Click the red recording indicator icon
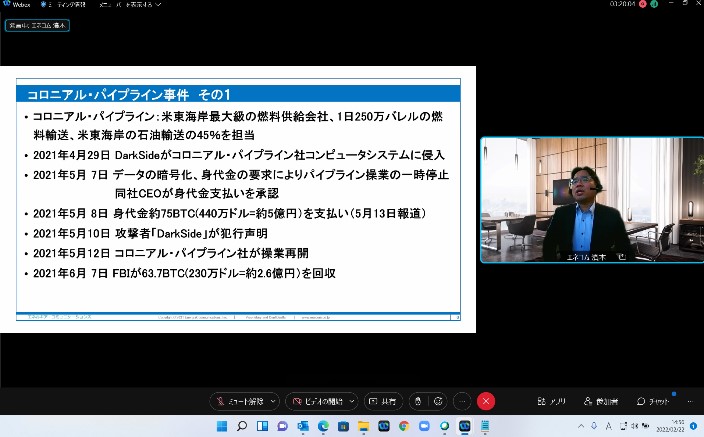The width and height of the screenshot is (704, 437). 643,4
